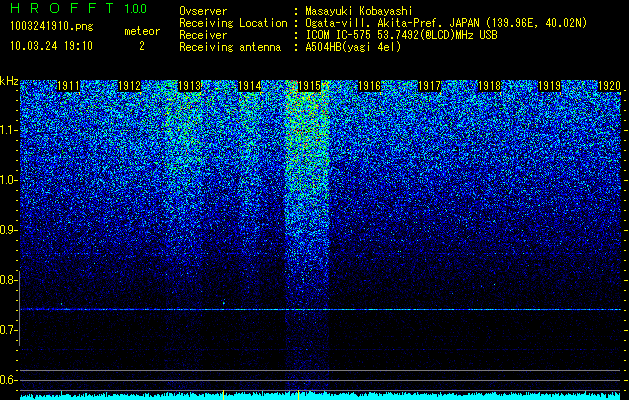This screenshot has width=629, height=400.
Task: Click the 1915 time marker
Action: click(310, 86)
